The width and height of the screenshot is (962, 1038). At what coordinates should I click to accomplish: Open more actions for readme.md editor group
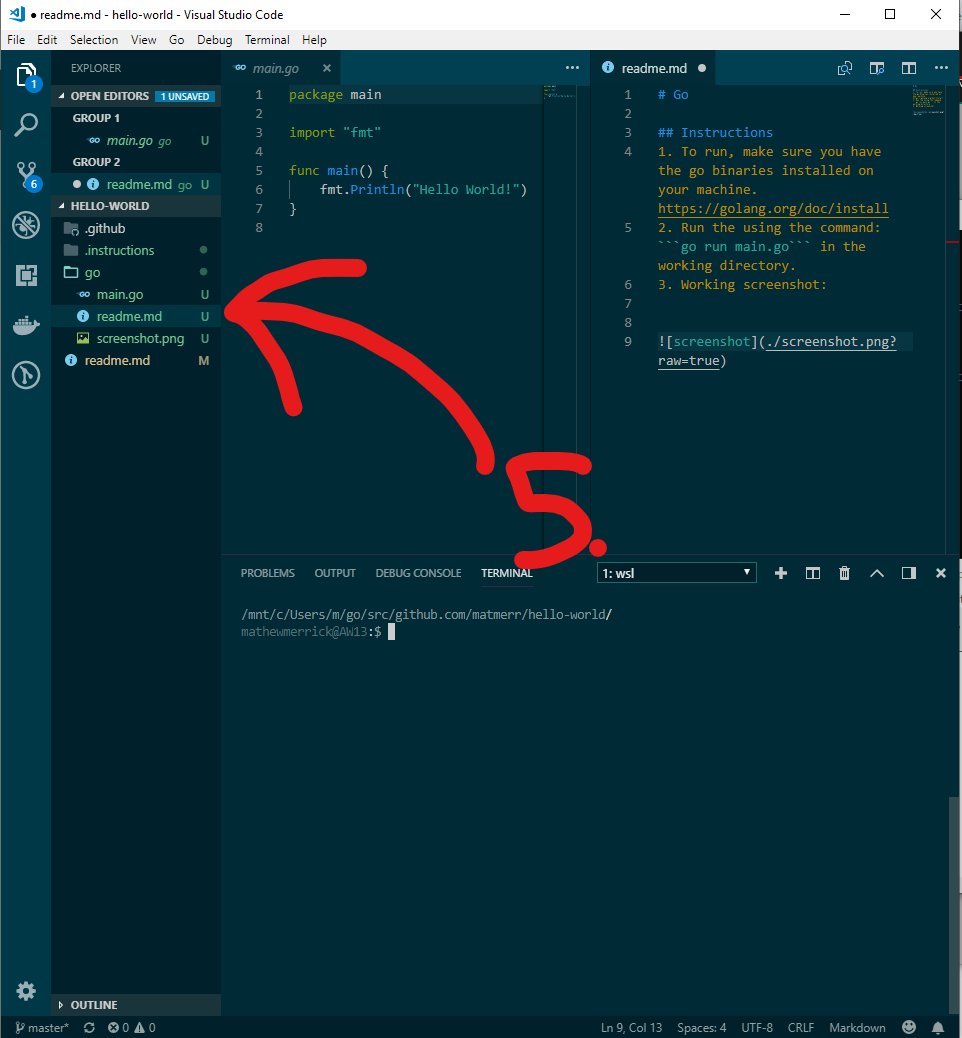pos(941,68)
